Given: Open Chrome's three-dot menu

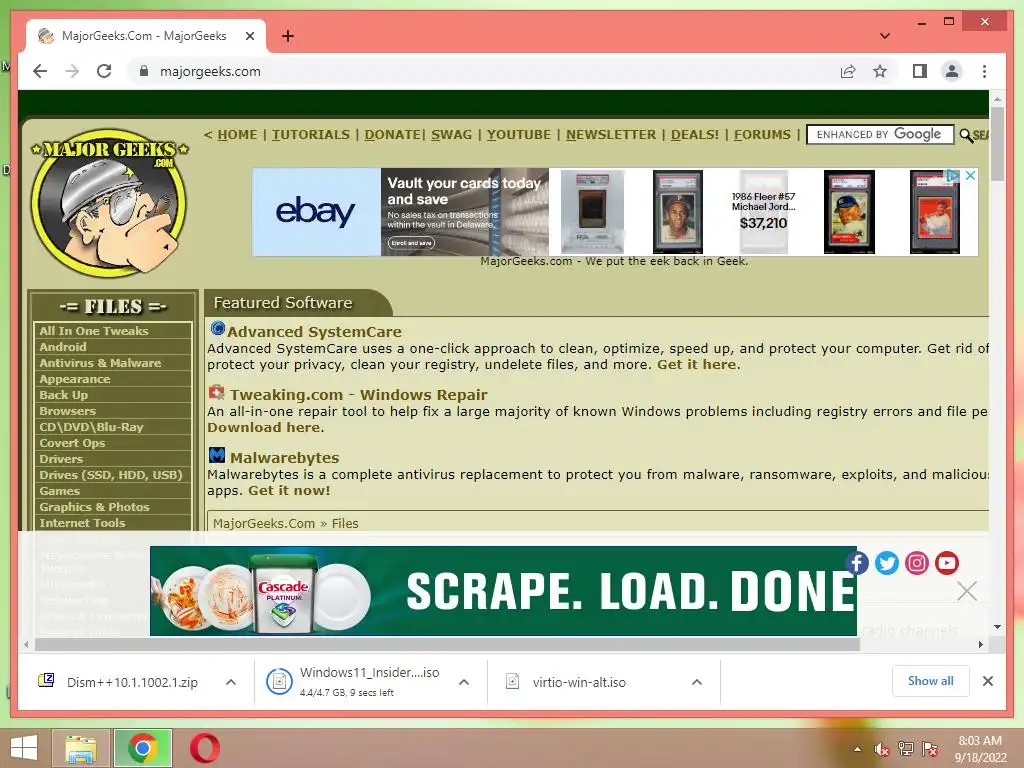Looking at the screenshot, I should click(984, 71).
